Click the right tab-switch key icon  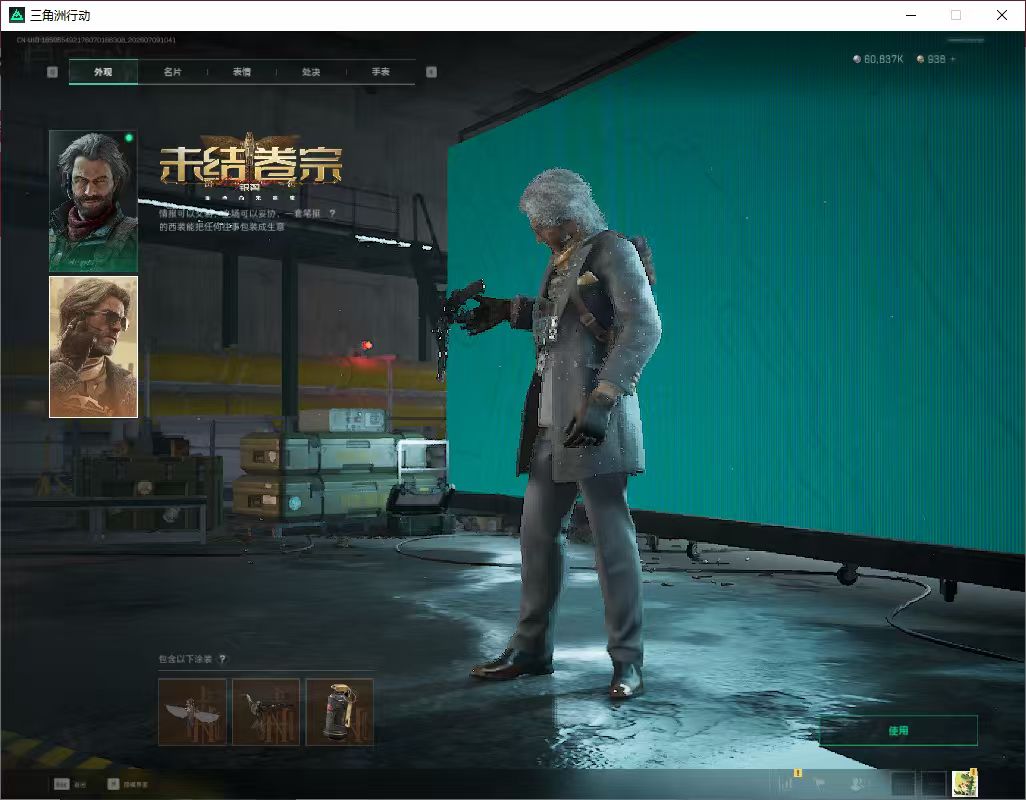tap(431, 72)
